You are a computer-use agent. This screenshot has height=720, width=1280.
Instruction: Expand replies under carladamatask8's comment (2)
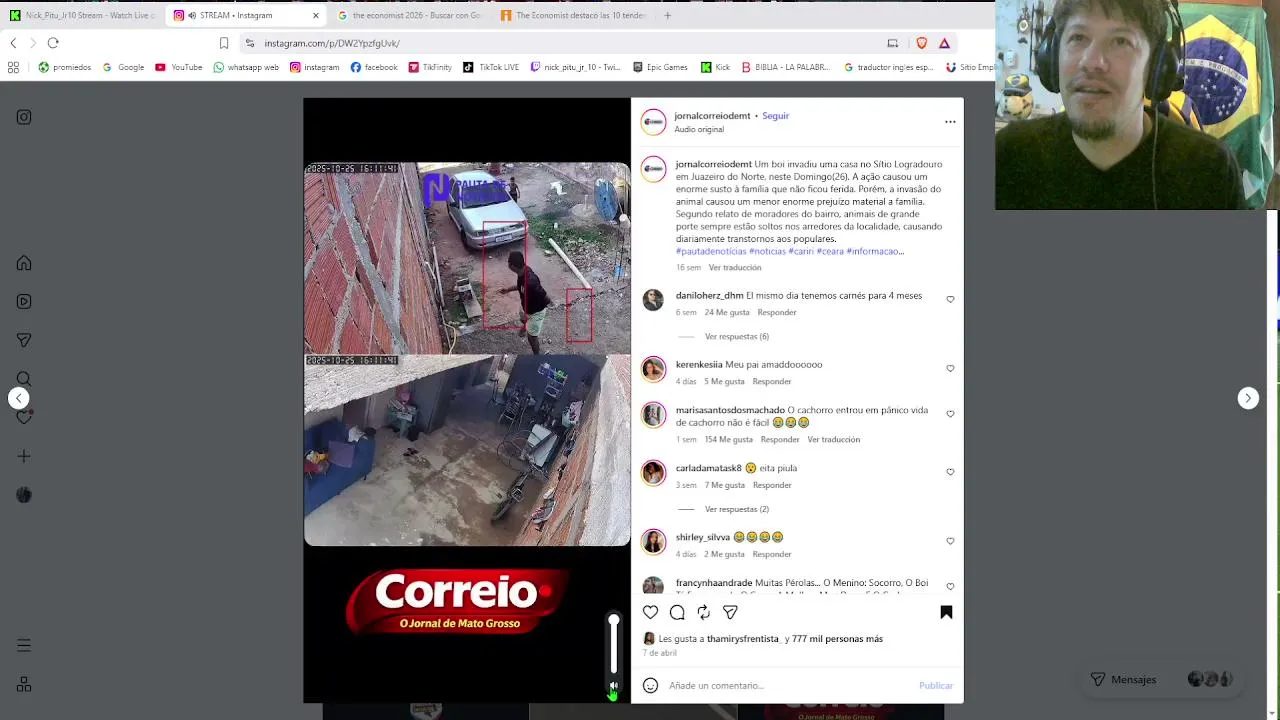pyautogui.click(x=737, y=509)
